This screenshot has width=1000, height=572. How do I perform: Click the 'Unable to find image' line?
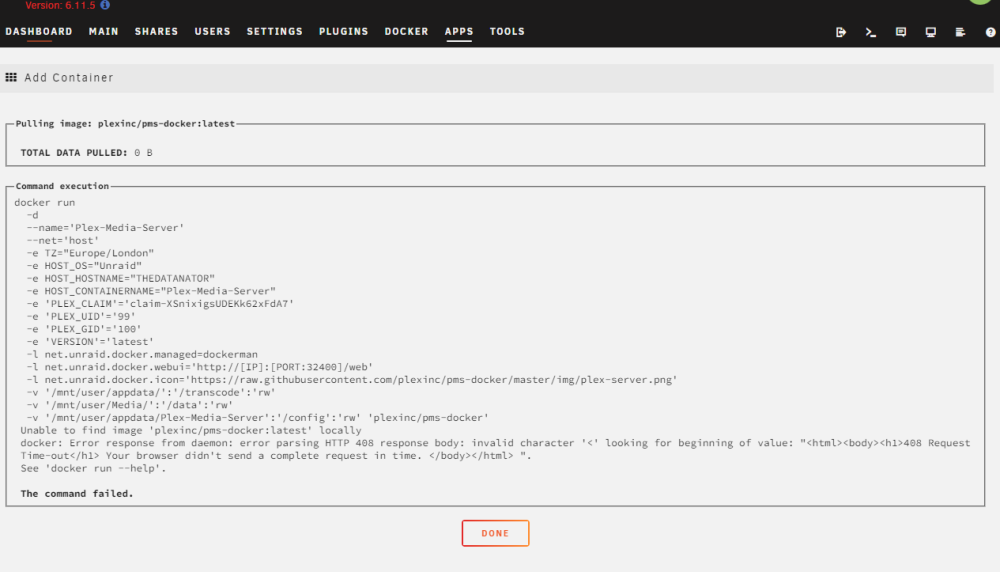click(191, 430)
